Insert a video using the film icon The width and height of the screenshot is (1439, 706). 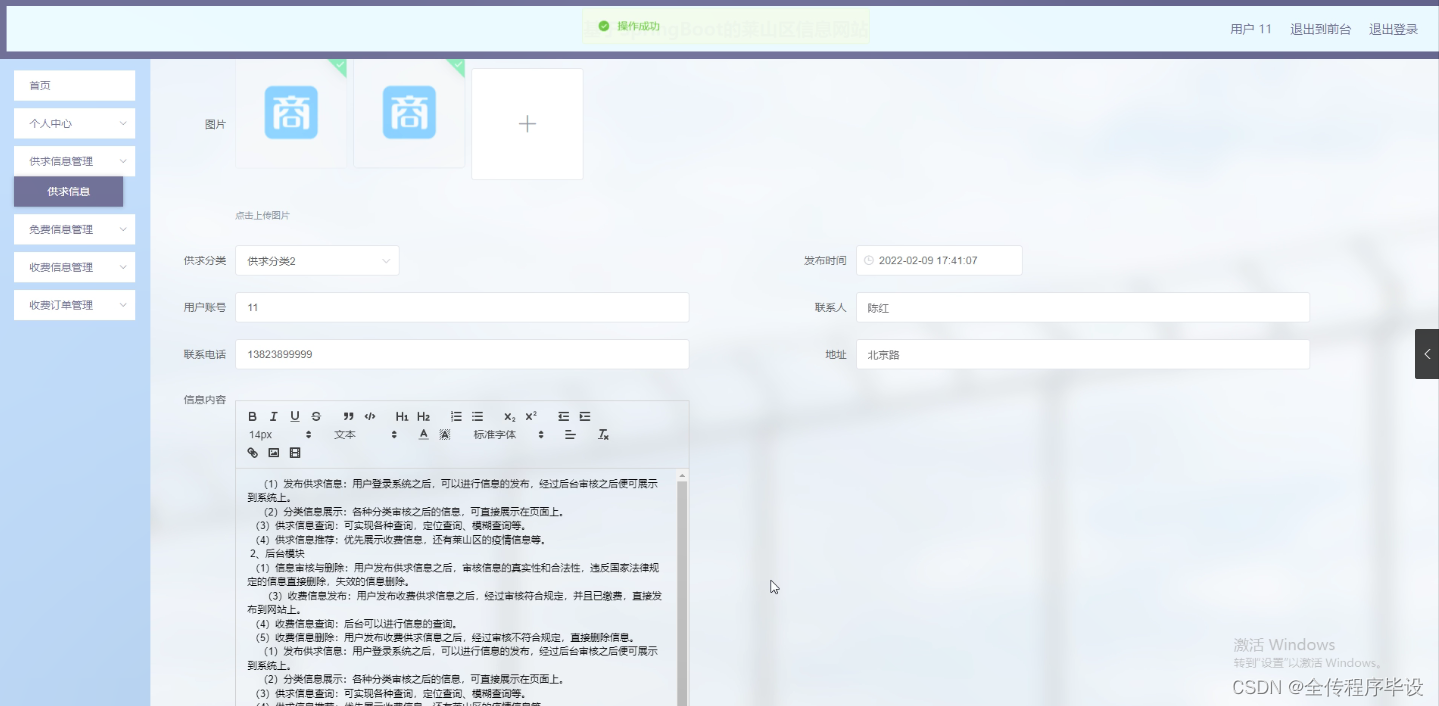[294, 453]
